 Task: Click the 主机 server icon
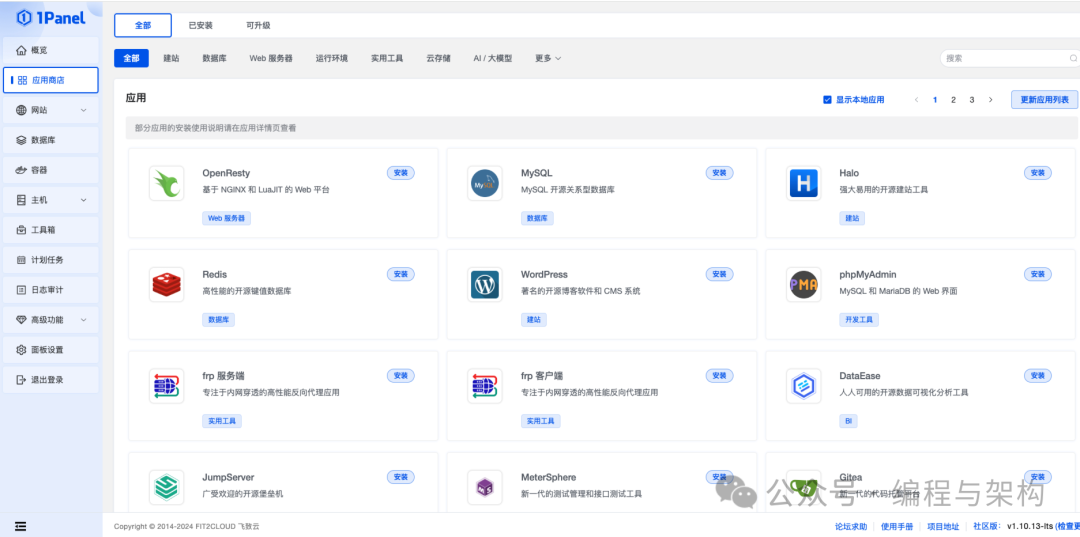(x=21, y=200)
